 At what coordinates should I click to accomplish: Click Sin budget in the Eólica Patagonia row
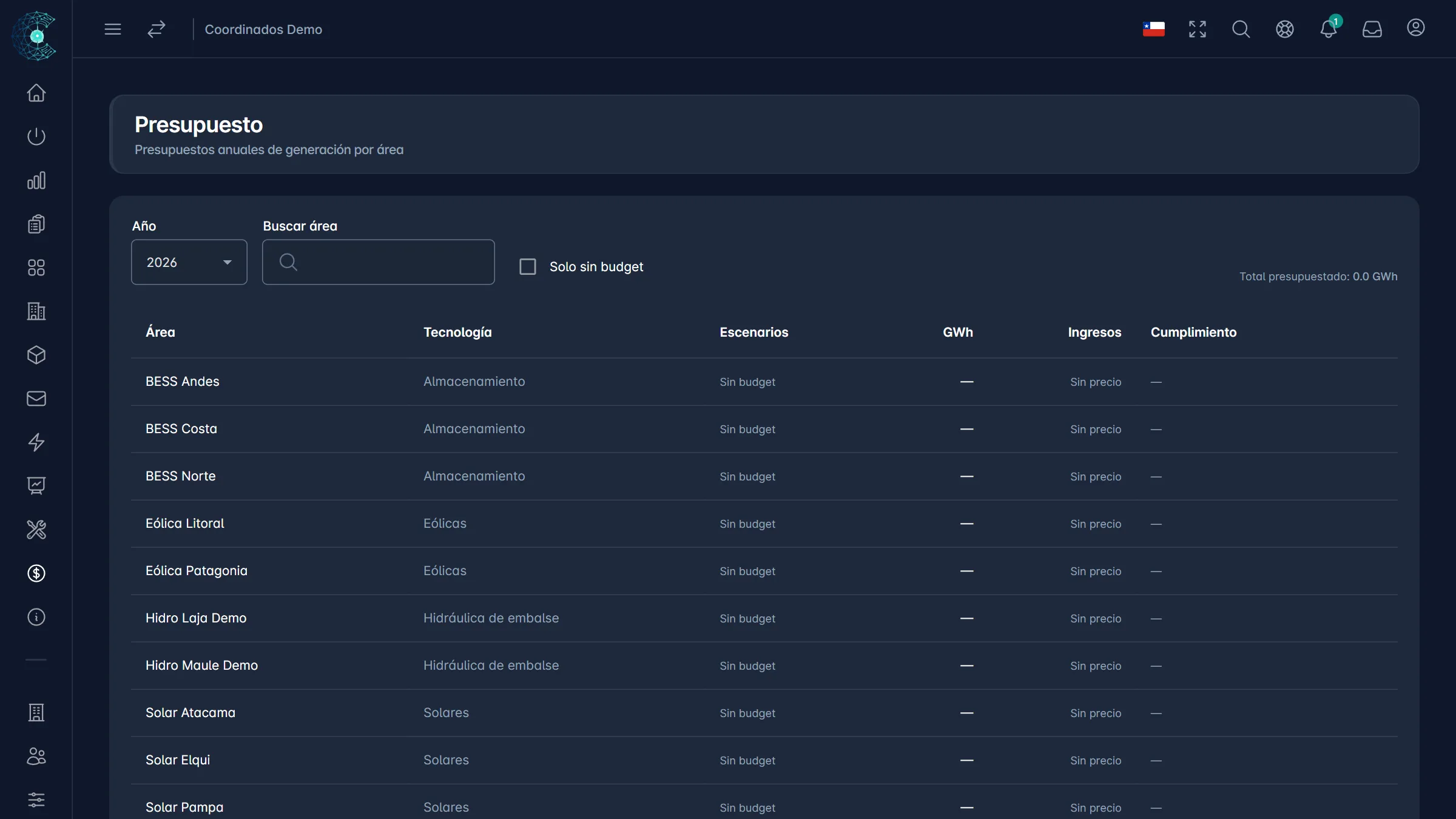coord(747,571)
